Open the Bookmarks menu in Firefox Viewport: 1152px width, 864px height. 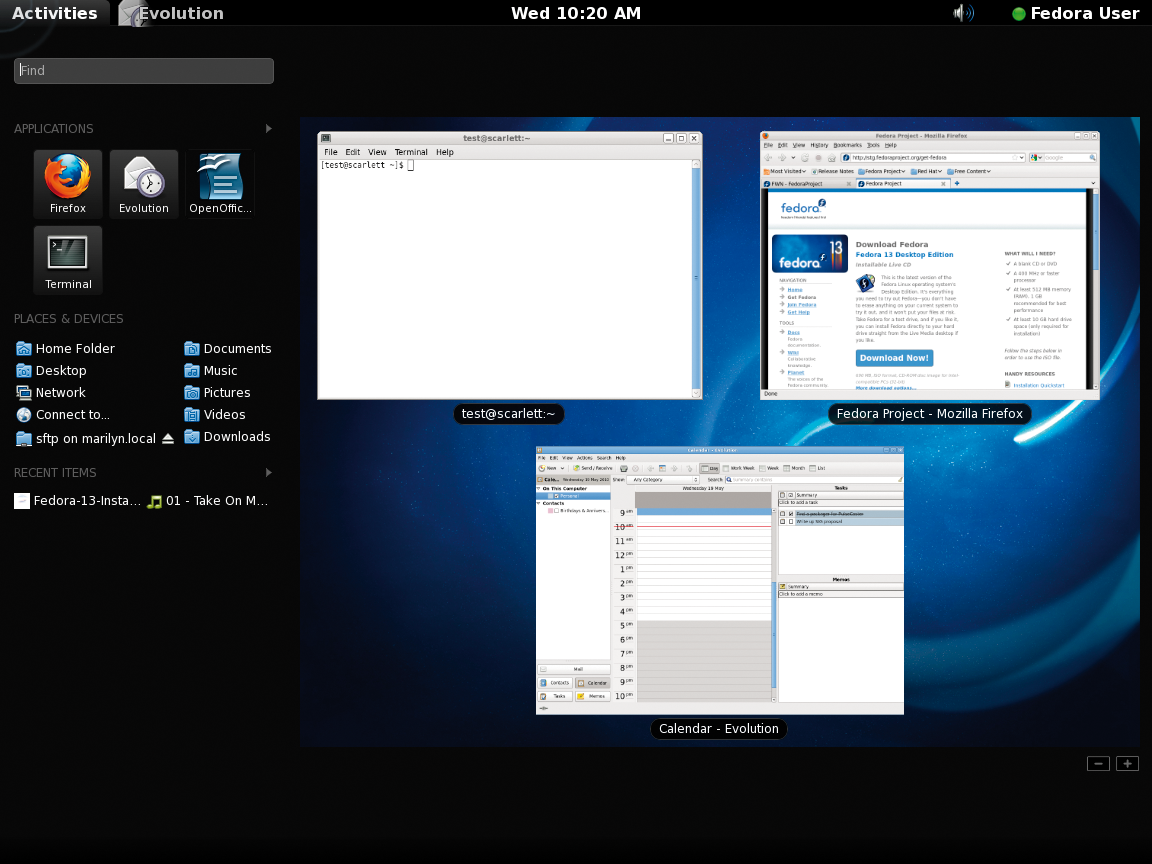[x=847, y=145]
